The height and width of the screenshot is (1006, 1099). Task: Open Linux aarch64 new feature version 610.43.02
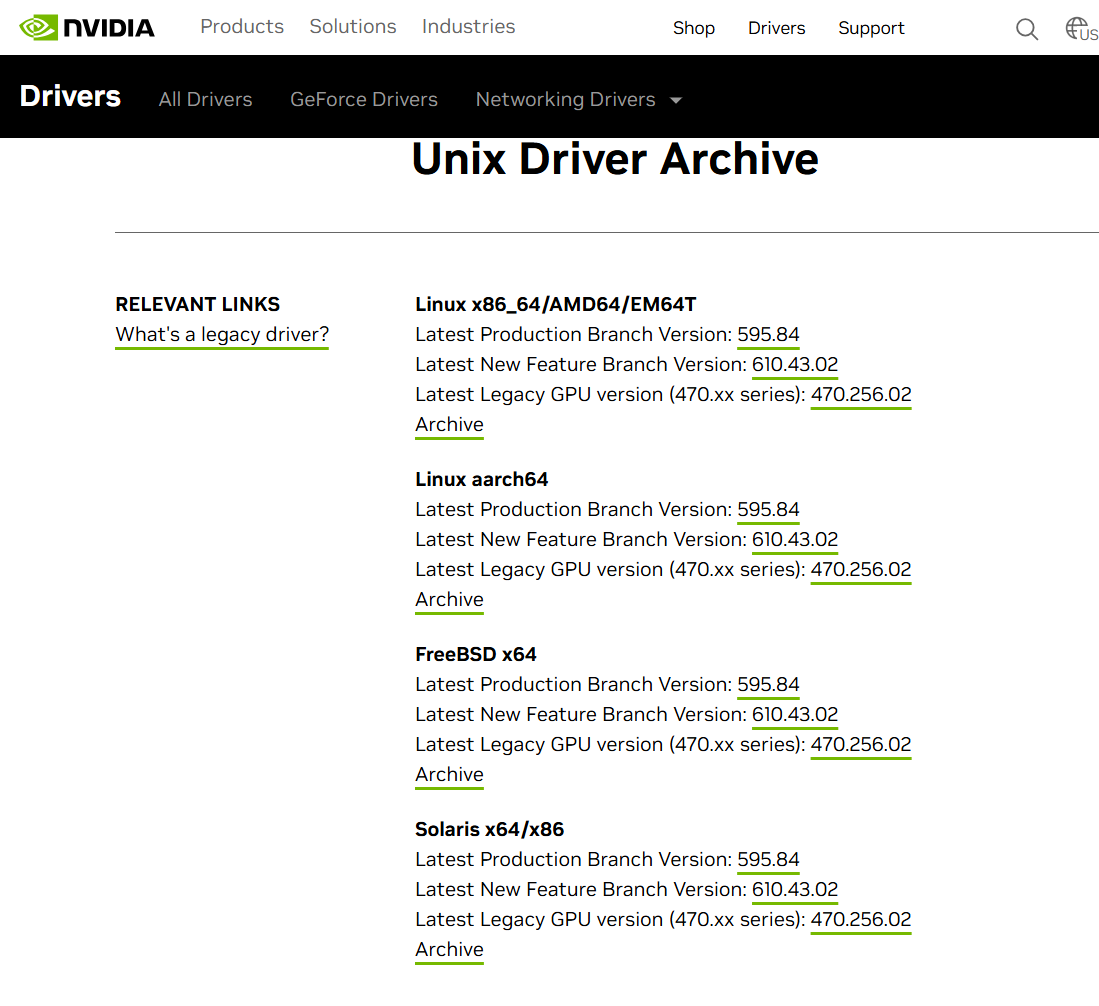[795, 540]
